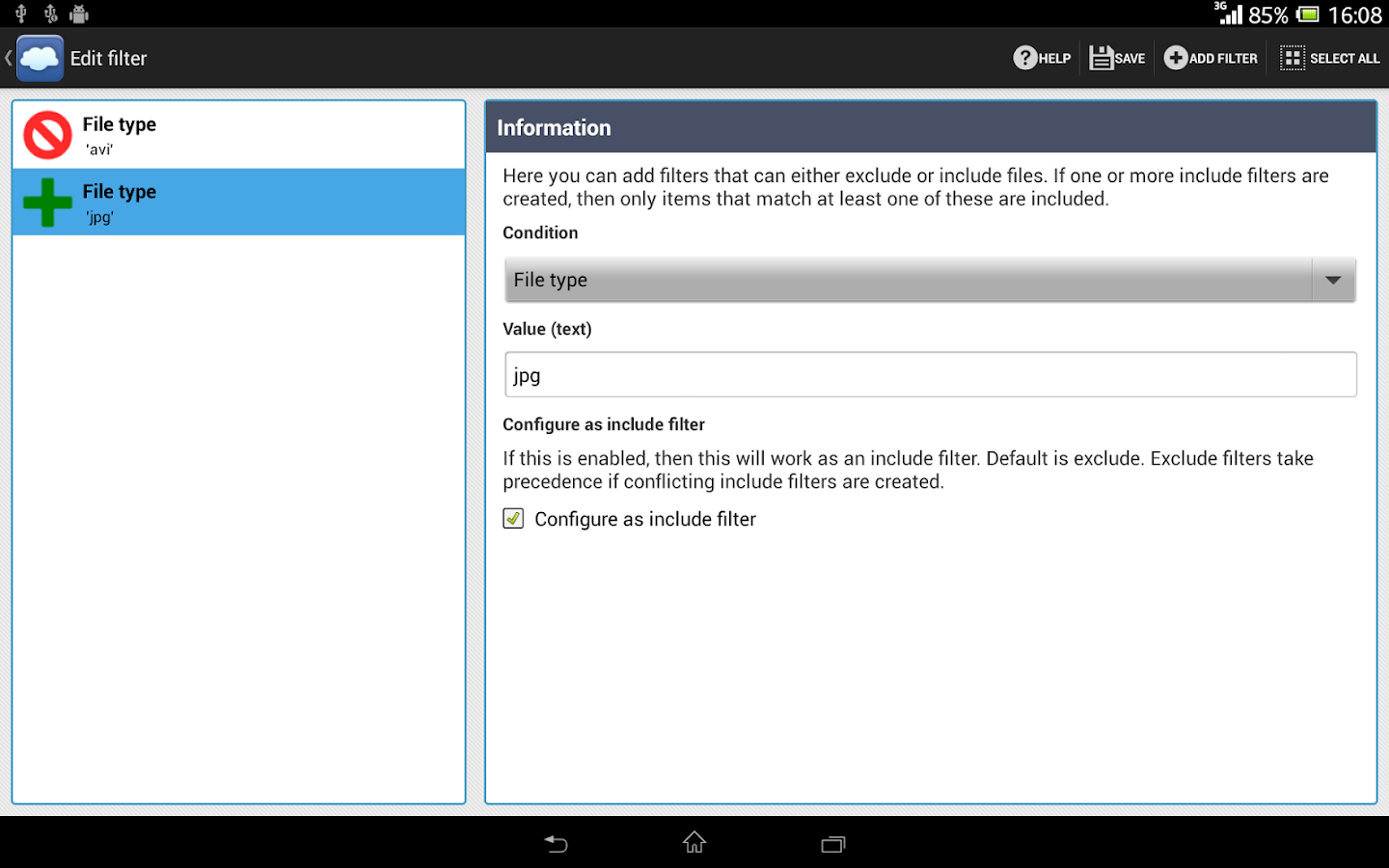Click the green include icon on 'jpg' filter

pyautogui.click(x=47, y=202)
